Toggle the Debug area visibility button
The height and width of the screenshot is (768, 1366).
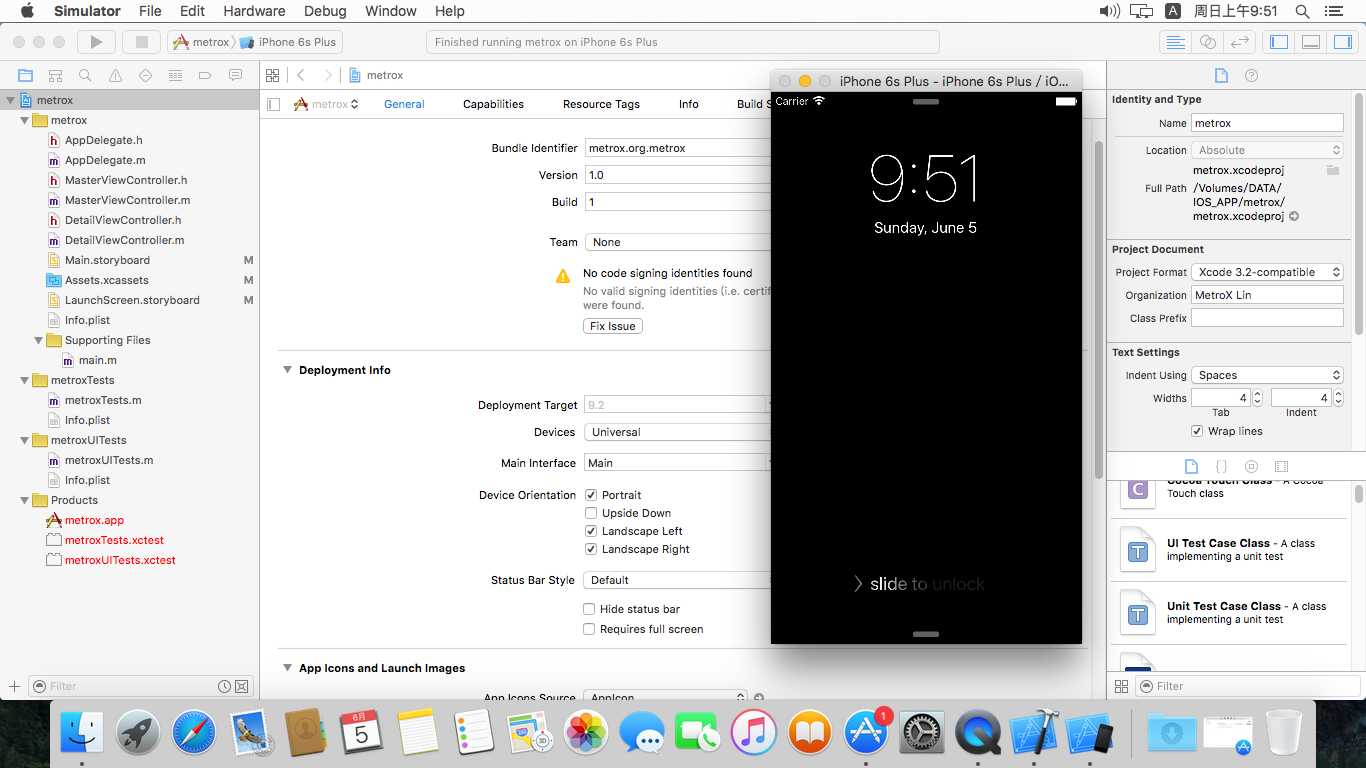1311,42
